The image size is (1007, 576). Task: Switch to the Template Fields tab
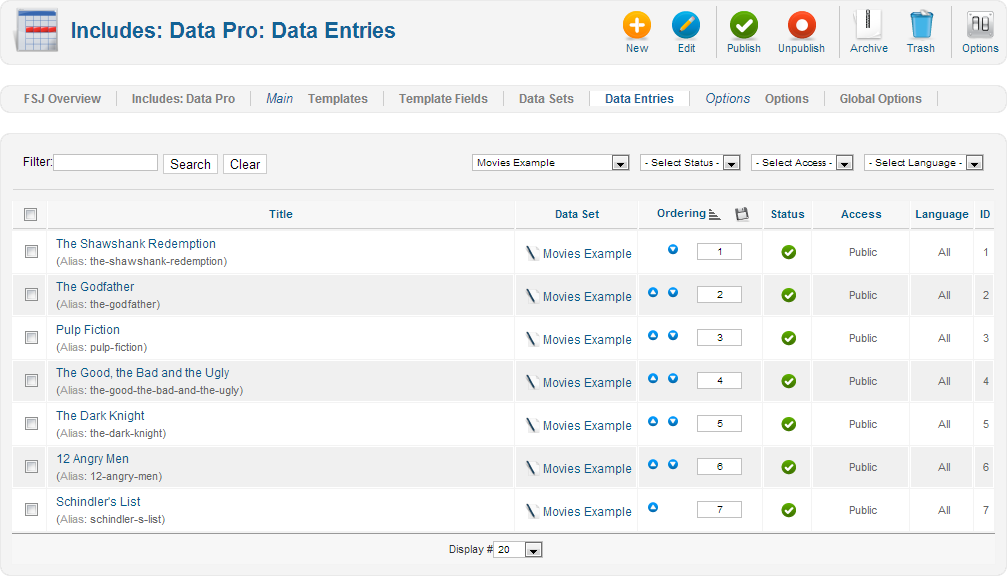point(443,99)
